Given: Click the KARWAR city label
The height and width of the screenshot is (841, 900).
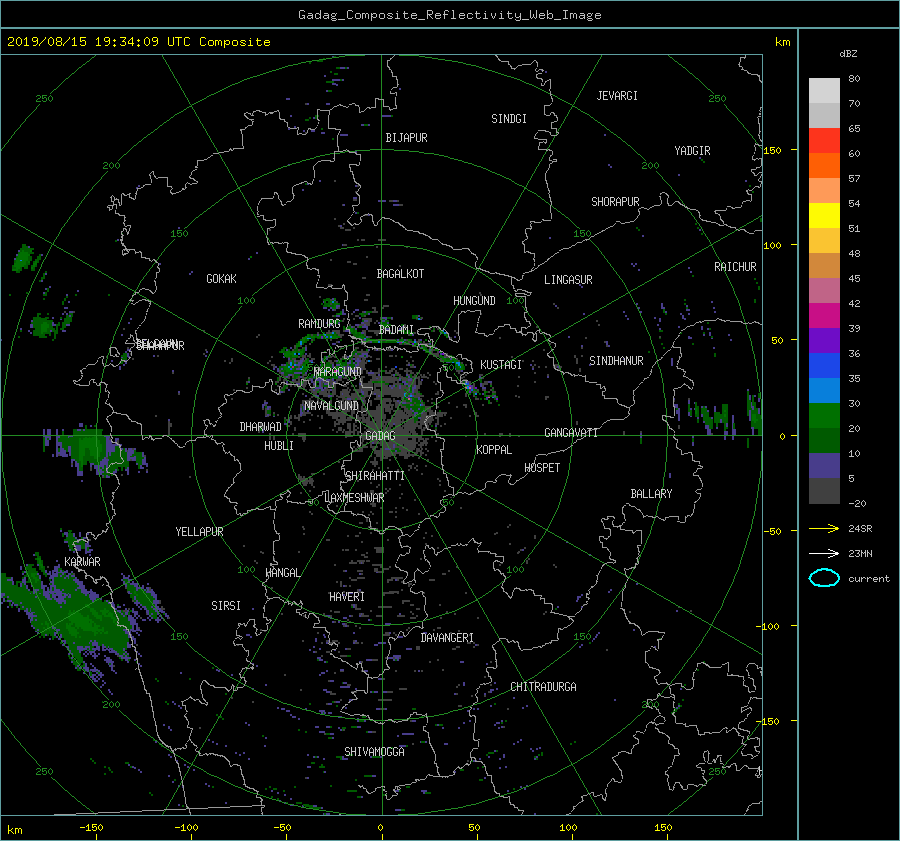Looking at the screenshot, I should click(83, 562).
